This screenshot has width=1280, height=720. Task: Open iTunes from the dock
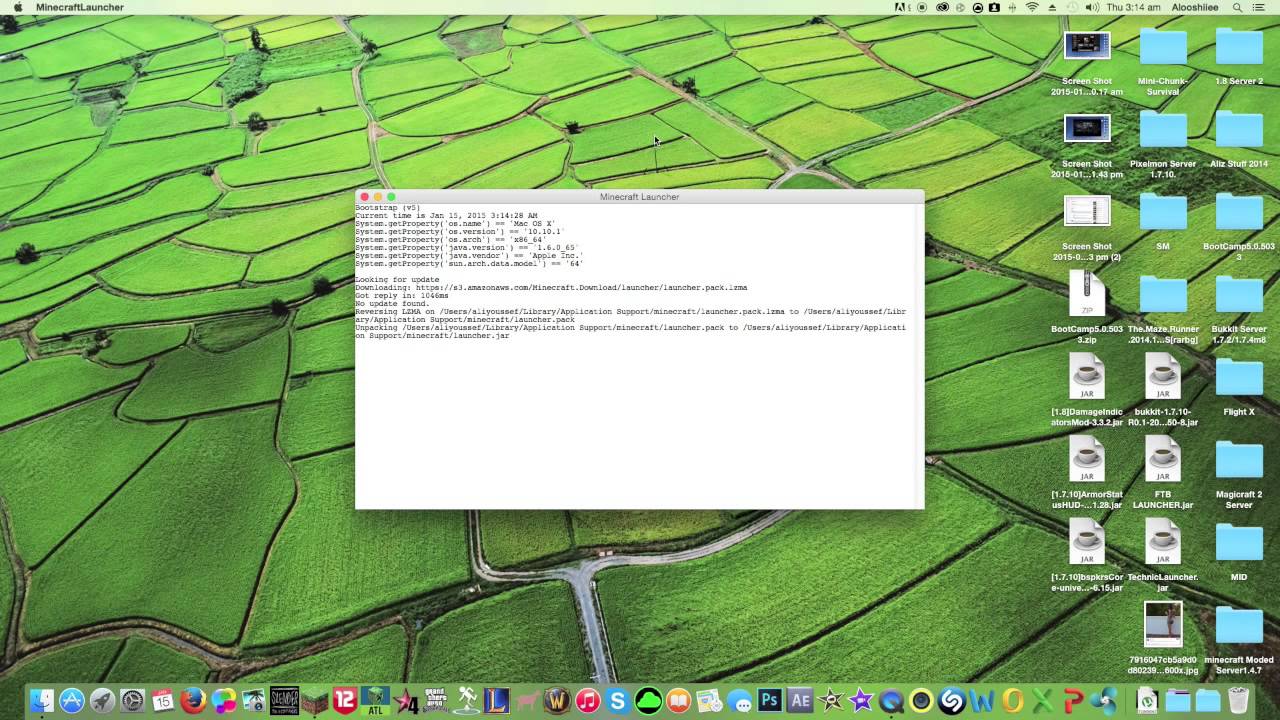tap(588, 701)
